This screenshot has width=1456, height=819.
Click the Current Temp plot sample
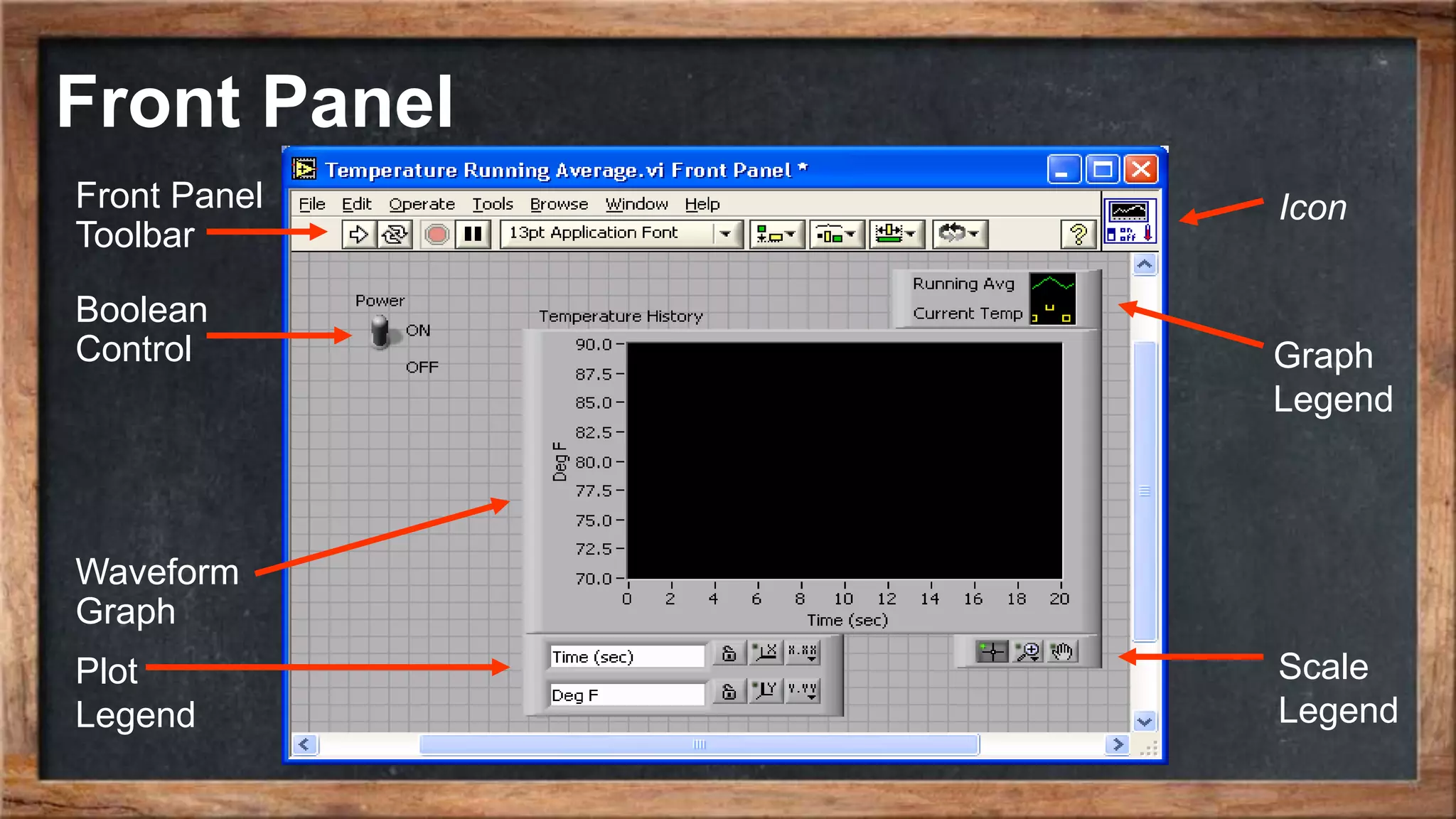pyautogui.click(x=1052, y=312)
